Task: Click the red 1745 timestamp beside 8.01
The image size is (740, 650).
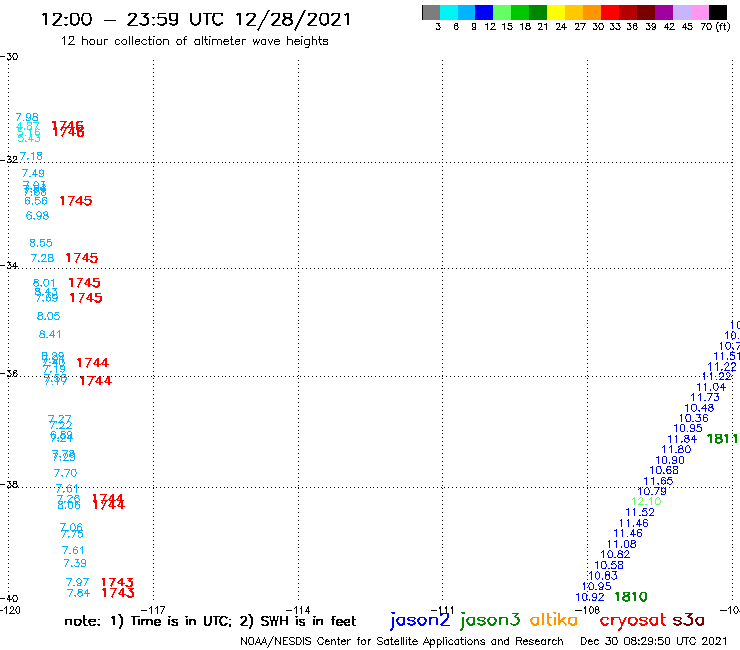Action: [84, 282]
